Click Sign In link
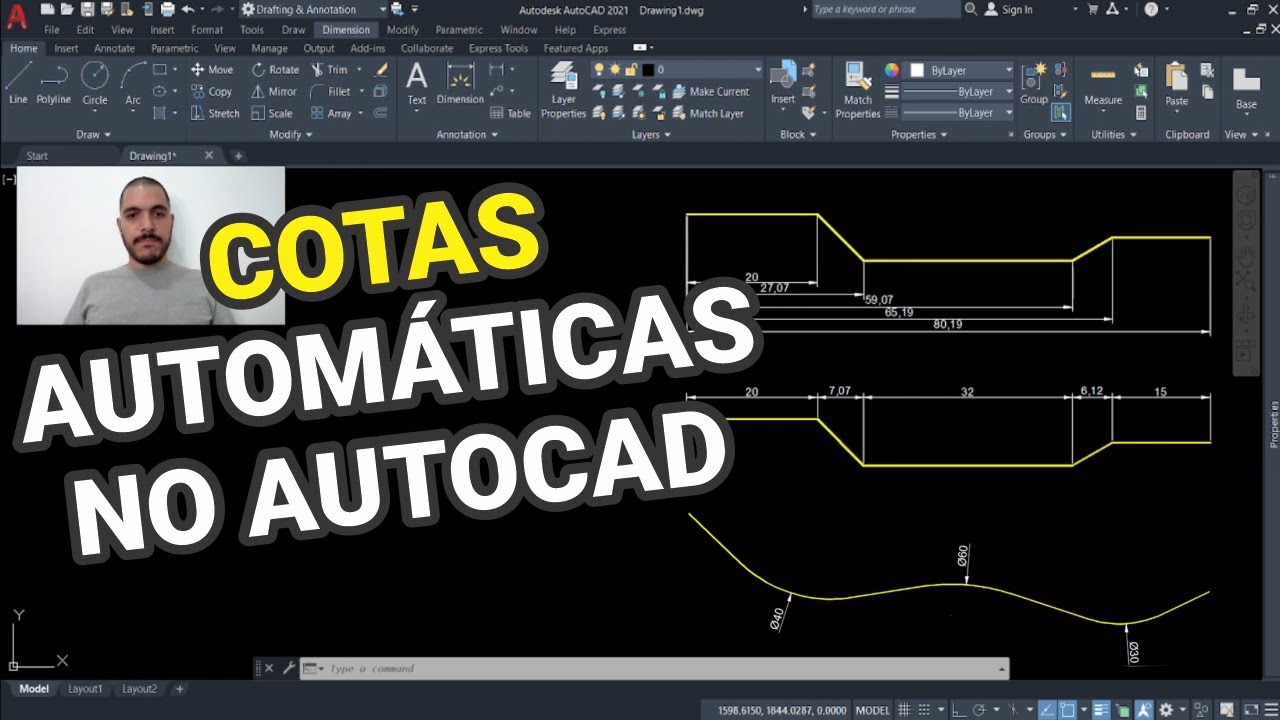Image resolution: width=1280 pixels, height=720 pixels. [x=1017, y=9]
